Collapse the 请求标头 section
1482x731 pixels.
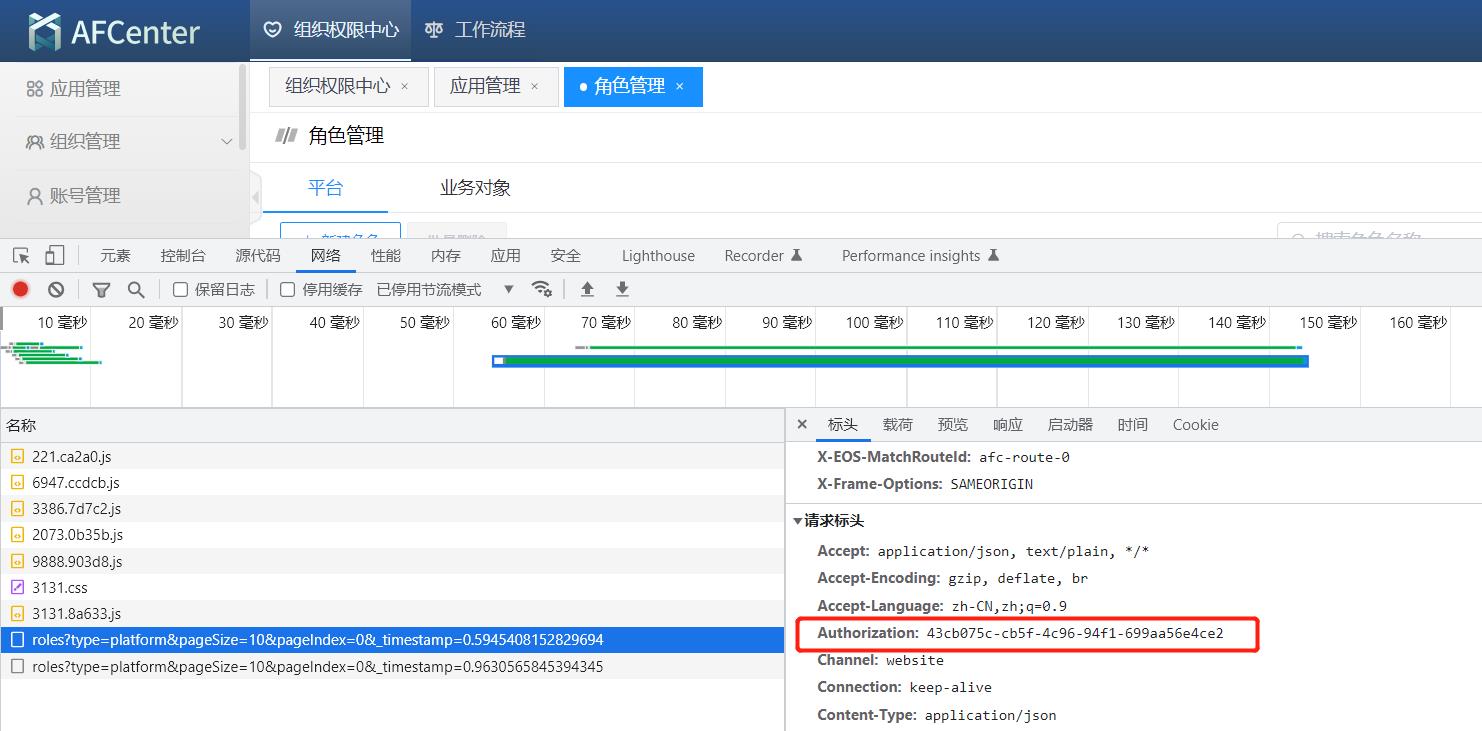click(798, 521)
